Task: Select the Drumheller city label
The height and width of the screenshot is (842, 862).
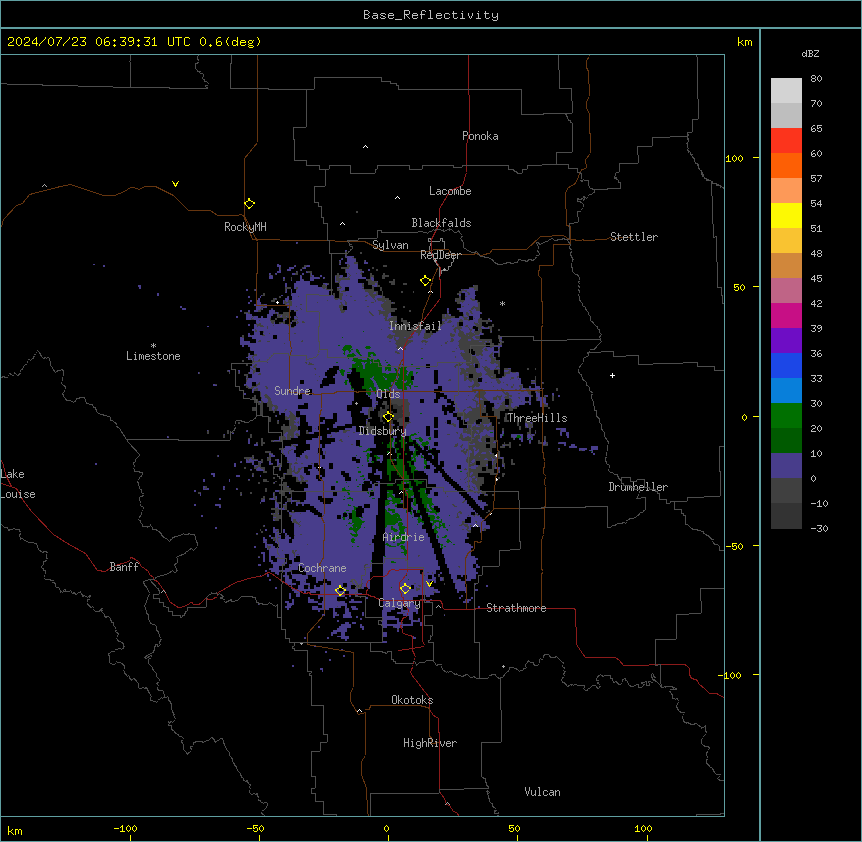Action: point(638,487)
